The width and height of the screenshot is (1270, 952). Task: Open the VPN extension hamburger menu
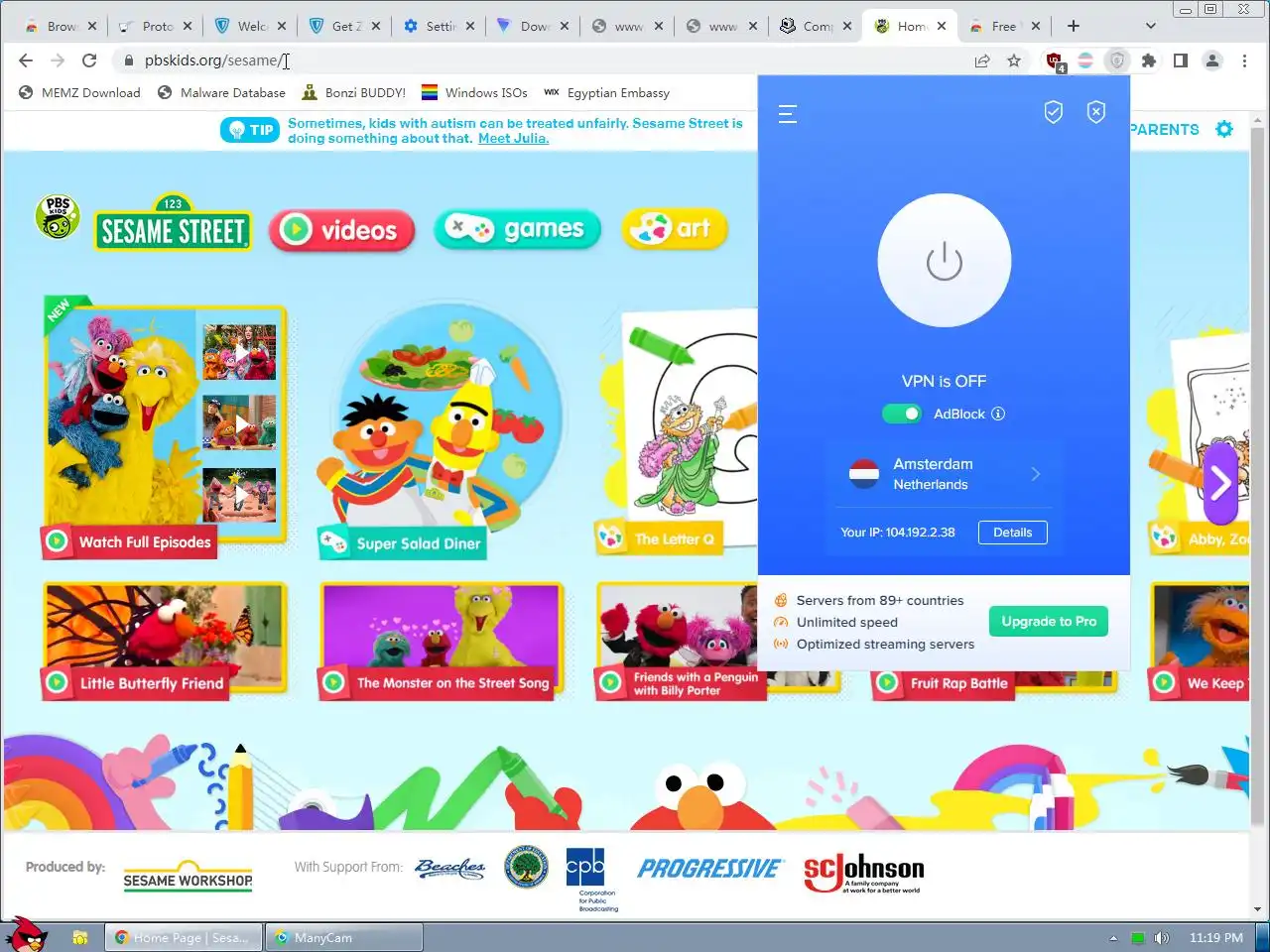coord(788,113)
